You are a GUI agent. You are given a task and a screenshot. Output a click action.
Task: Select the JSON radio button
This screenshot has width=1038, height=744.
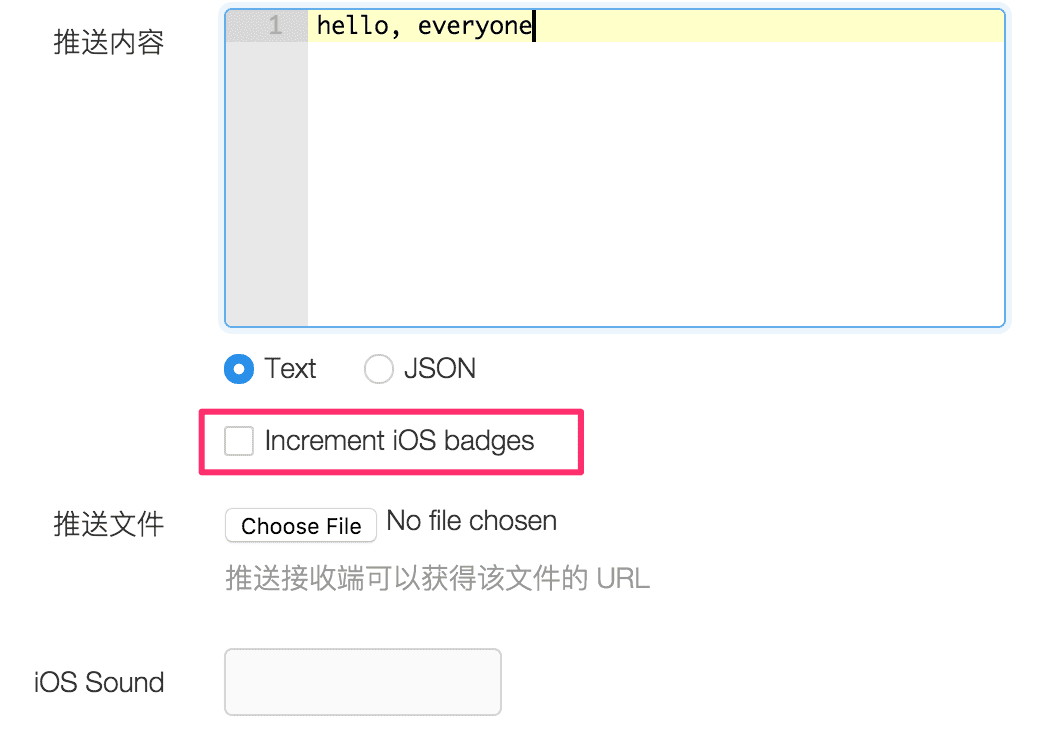[379, 370]
